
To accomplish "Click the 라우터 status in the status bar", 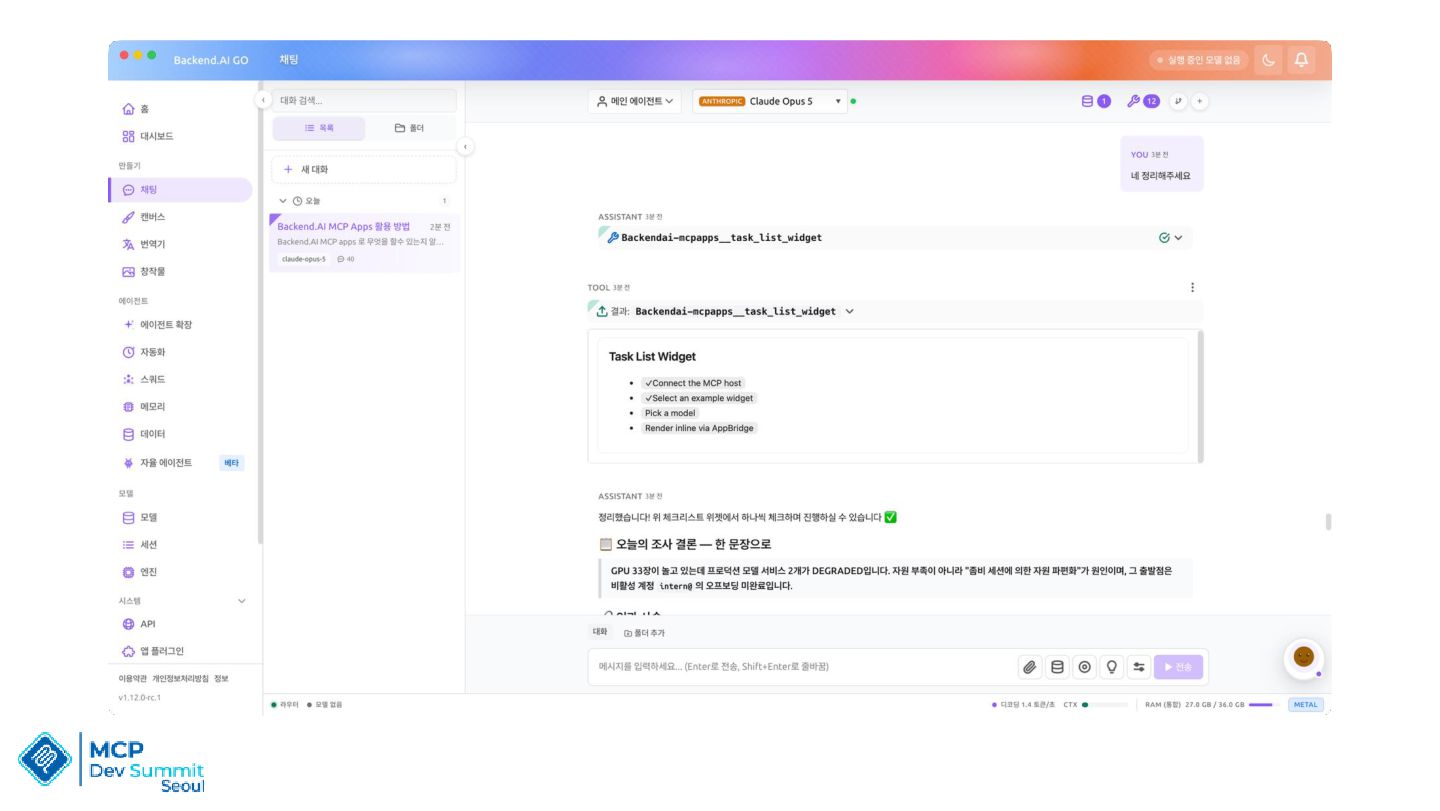I will tap(285, 705).
